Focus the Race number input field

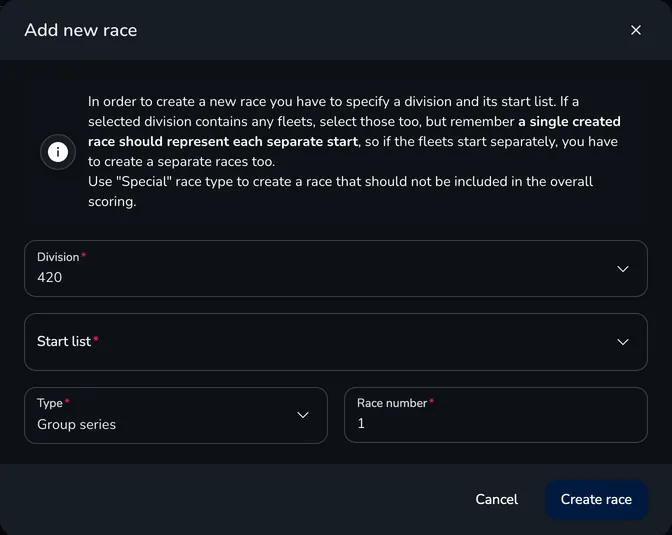[496, 415]
